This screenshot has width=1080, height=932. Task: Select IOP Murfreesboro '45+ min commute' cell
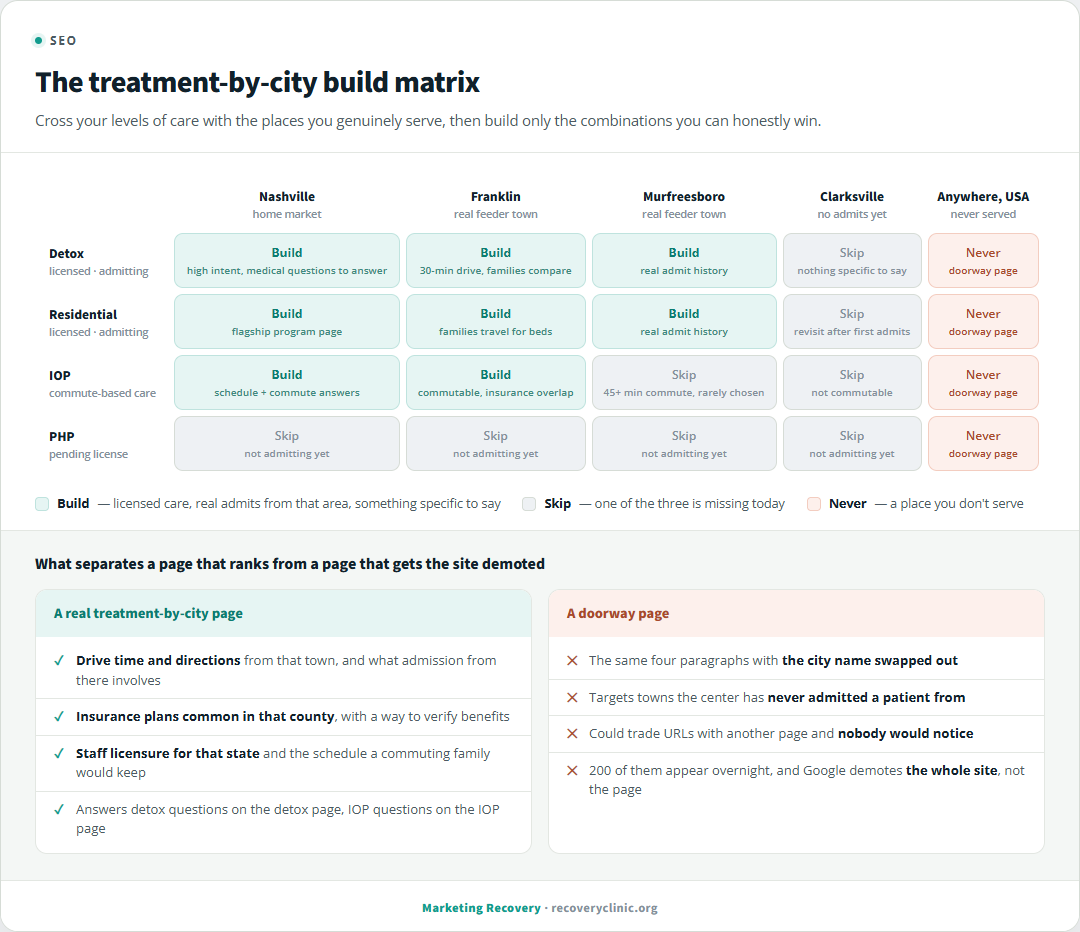(x=684, y=382)
